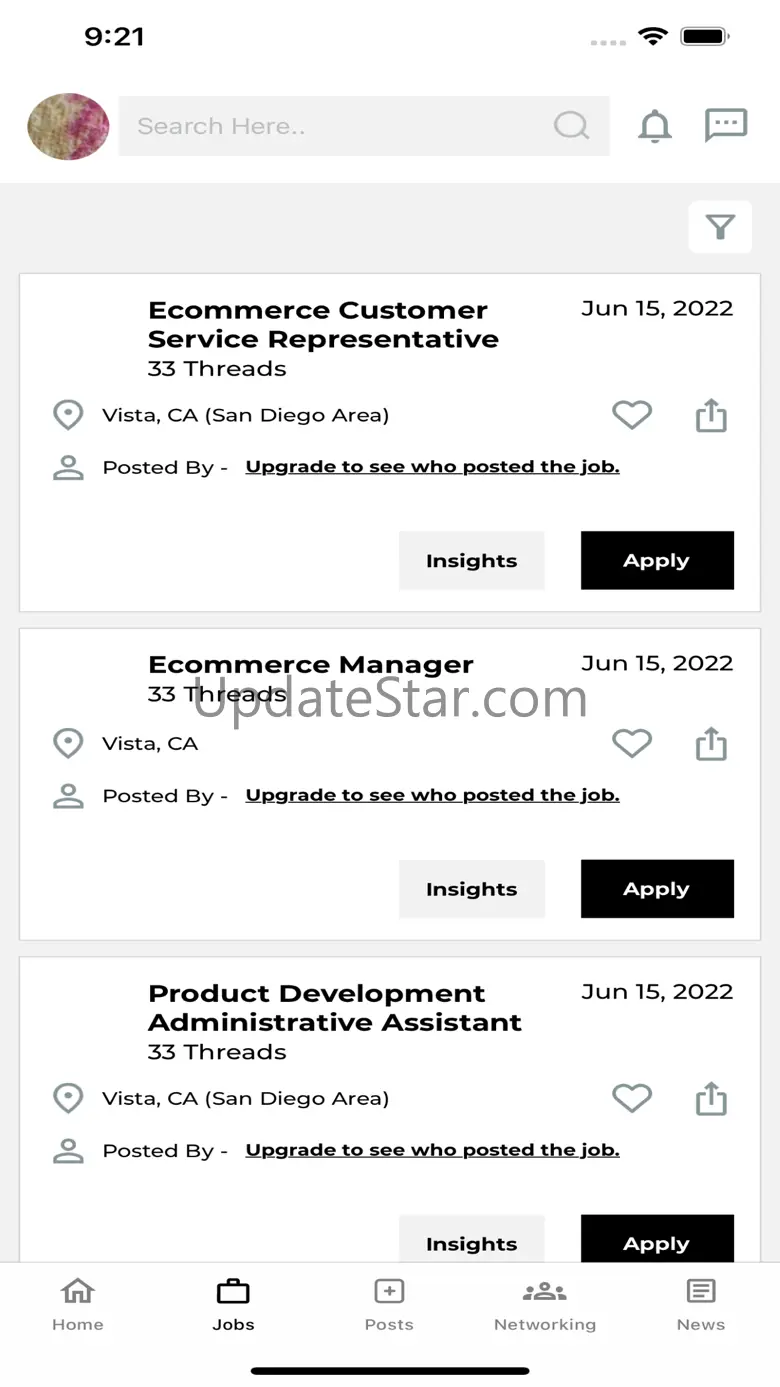Apply to Ecommerce Customer Service Representative job
Viewport: 780px width, 1387px height.
[x=657, y=561]
